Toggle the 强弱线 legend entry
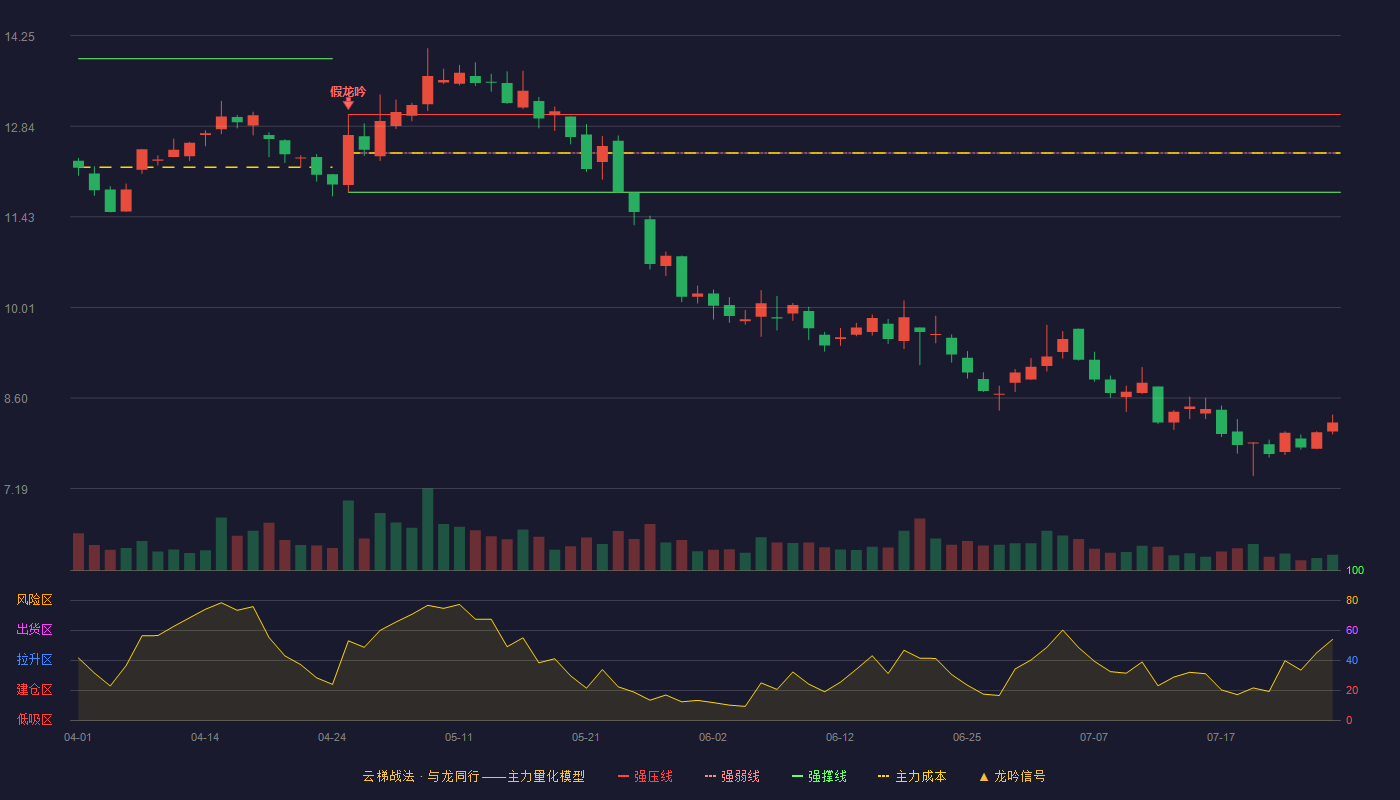Viewport: 1400px width, 800px height. tap(732, 776)
